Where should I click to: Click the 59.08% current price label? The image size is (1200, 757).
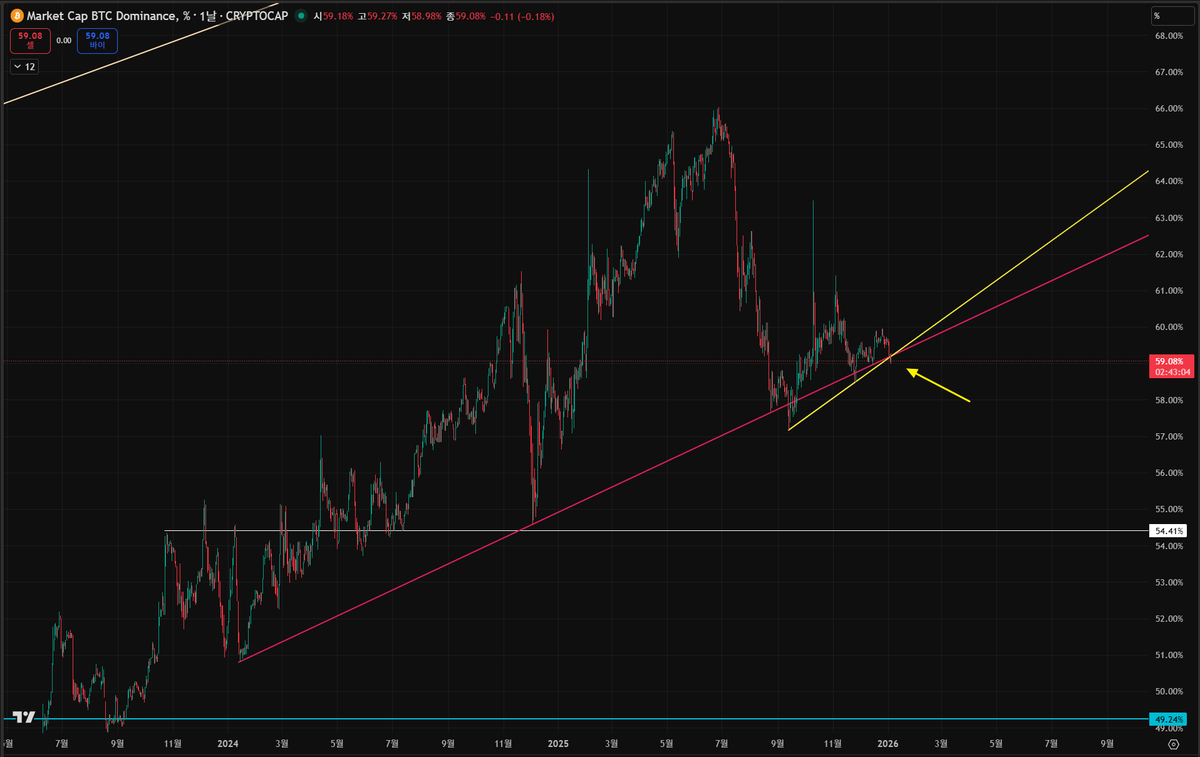[1168, 361]
